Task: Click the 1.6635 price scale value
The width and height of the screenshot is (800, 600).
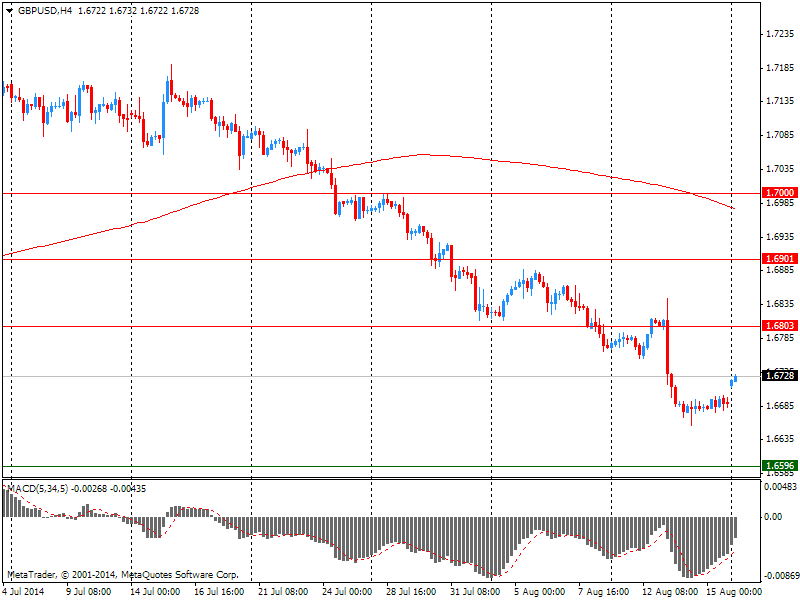Action: click(781, 439)
